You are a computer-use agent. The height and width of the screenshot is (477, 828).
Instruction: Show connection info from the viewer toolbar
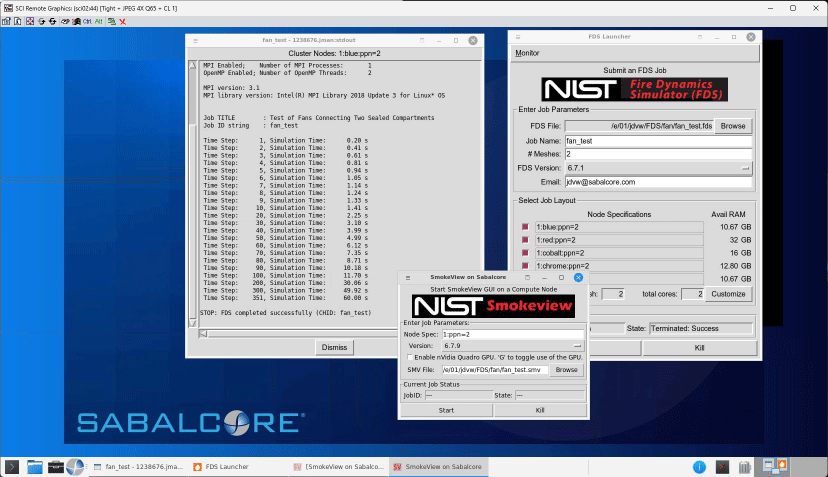pos(17,21)
